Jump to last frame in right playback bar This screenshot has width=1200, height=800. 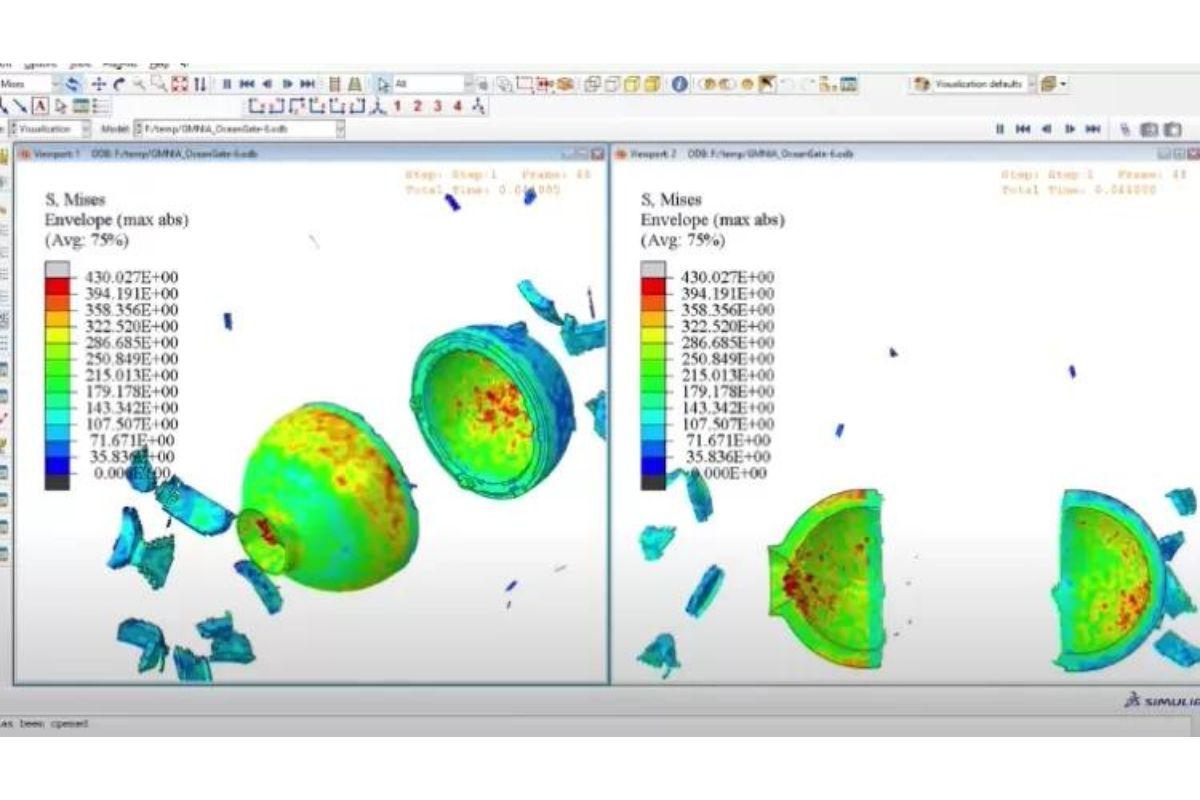(x=1093, y=129)
